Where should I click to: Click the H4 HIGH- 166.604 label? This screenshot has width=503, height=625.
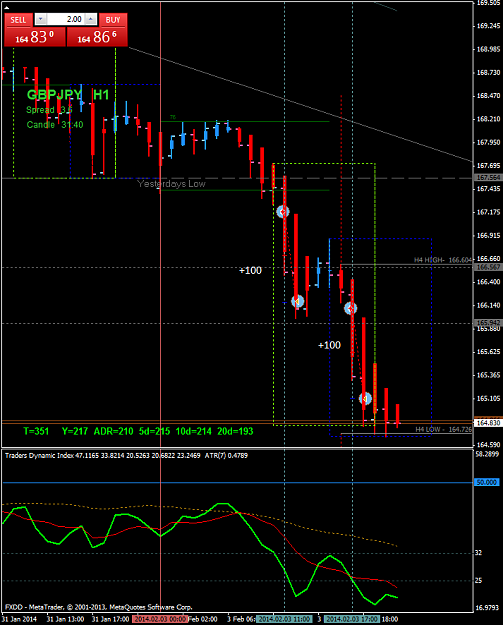click(x=442, y=260)
